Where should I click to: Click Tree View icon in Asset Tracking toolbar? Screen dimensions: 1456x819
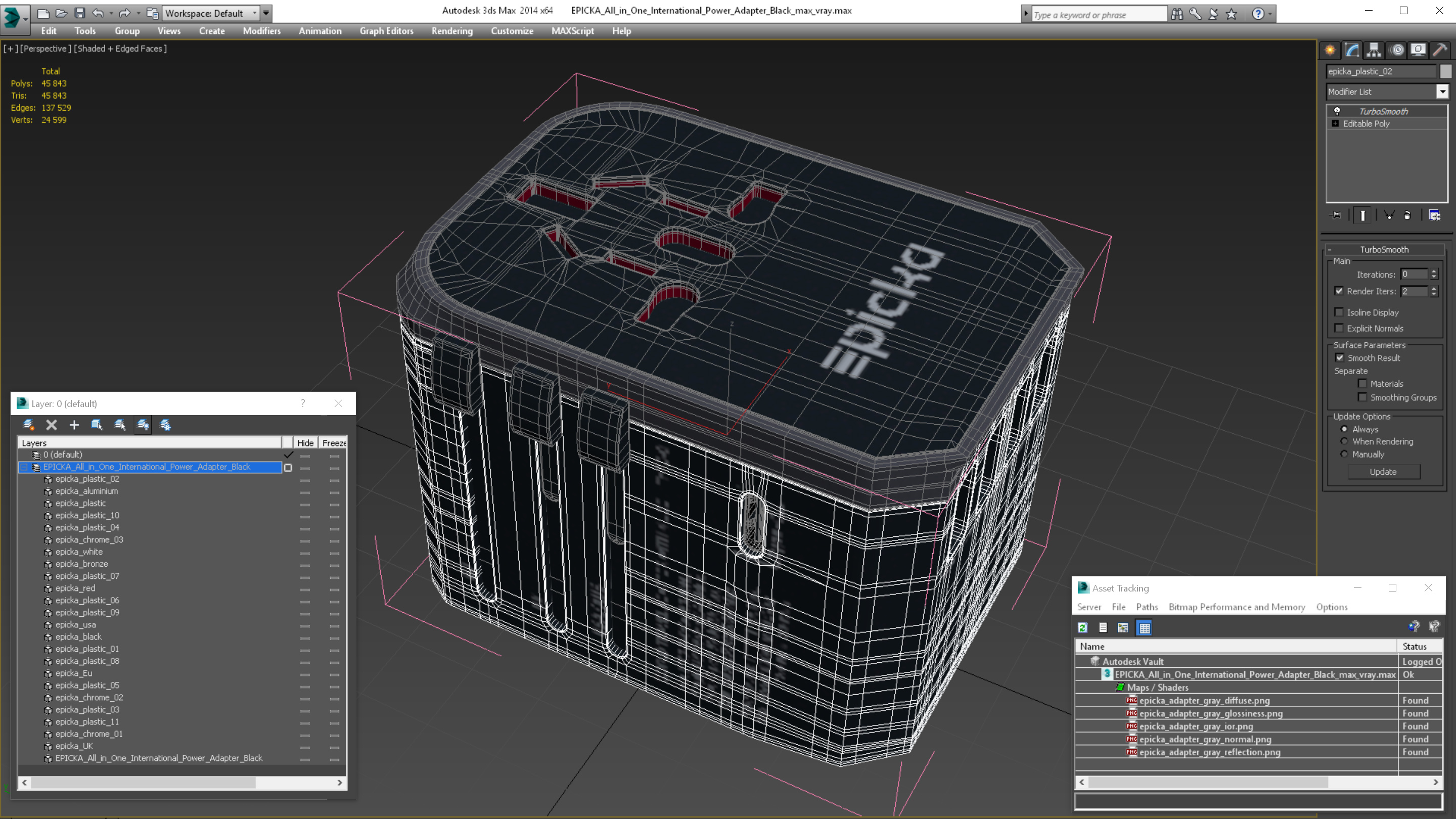point(1123,627)
